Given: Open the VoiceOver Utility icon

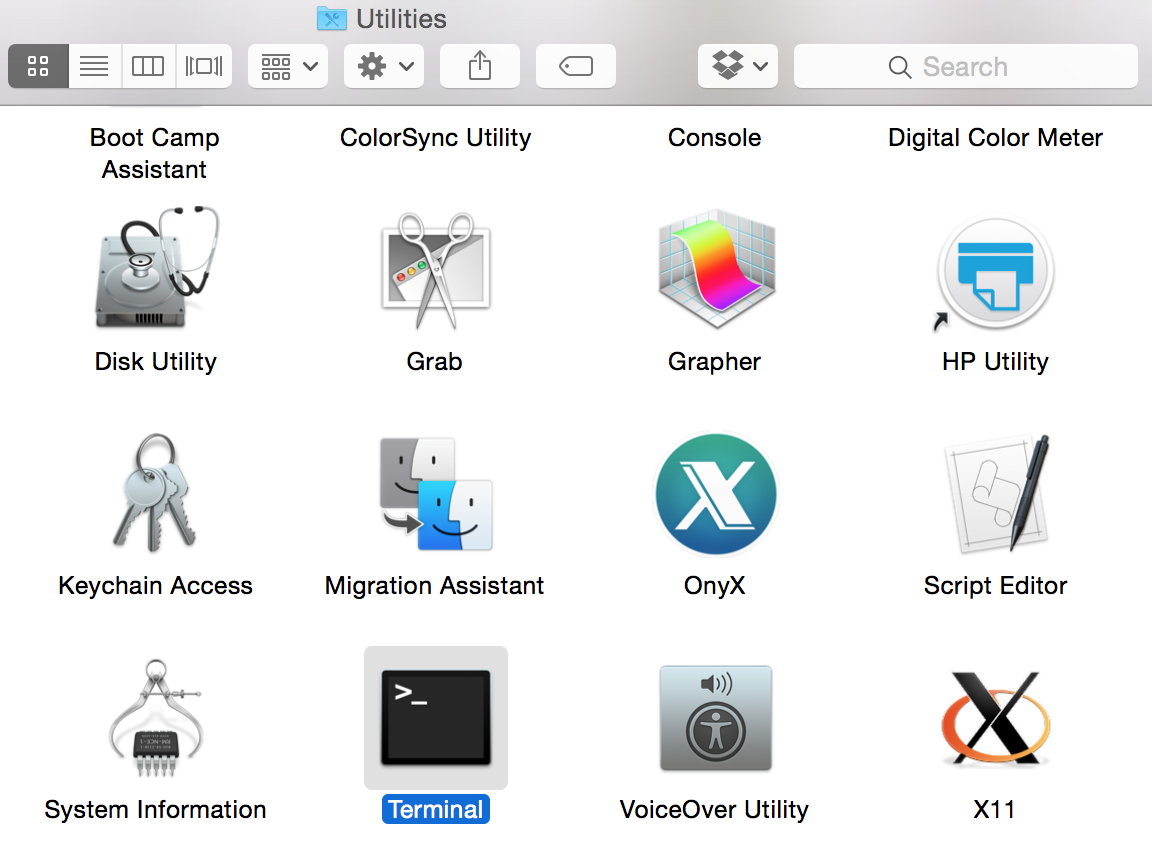Looking at the screenshot, I should point(716,718).
